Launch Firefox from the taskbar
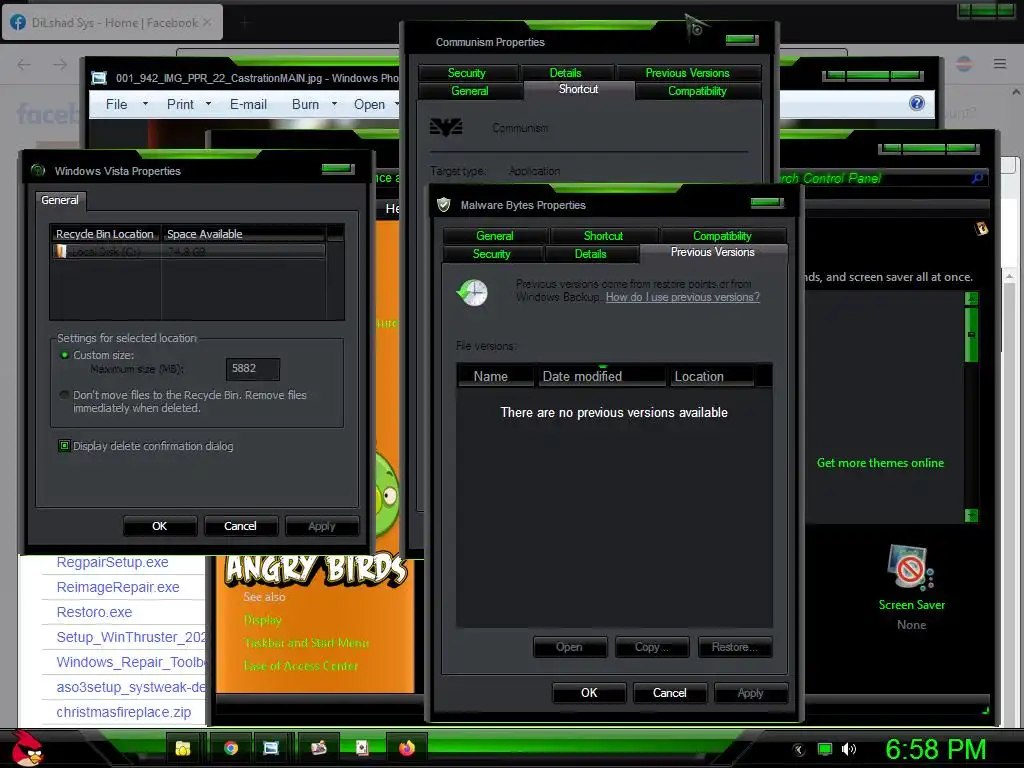 click(407, 748)
